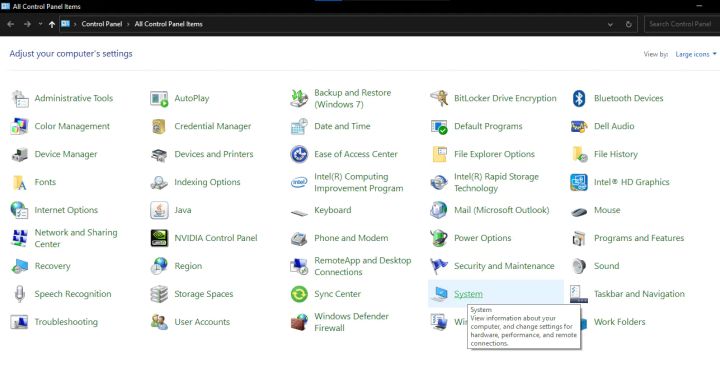Viewport: 720px width, 378px height.
Task: Open the Intel Computing Improvement Program icon
Action: [299, 182]
